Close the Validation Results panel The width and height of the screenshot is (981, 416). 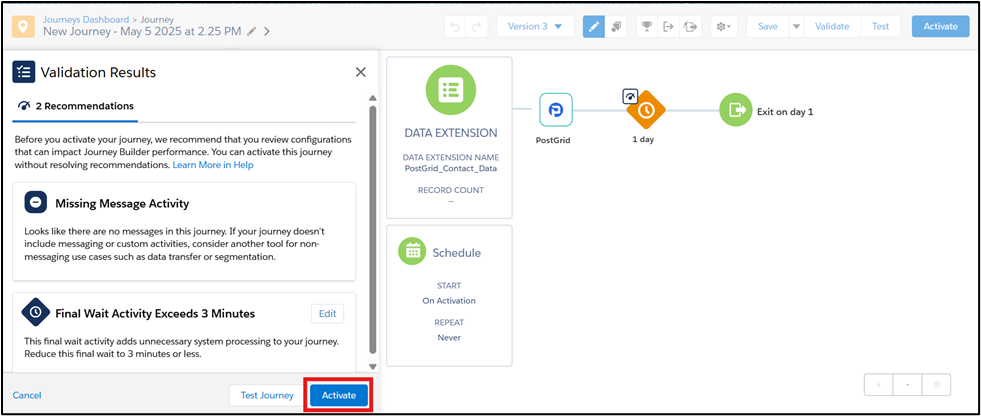(x=360, y=72)
